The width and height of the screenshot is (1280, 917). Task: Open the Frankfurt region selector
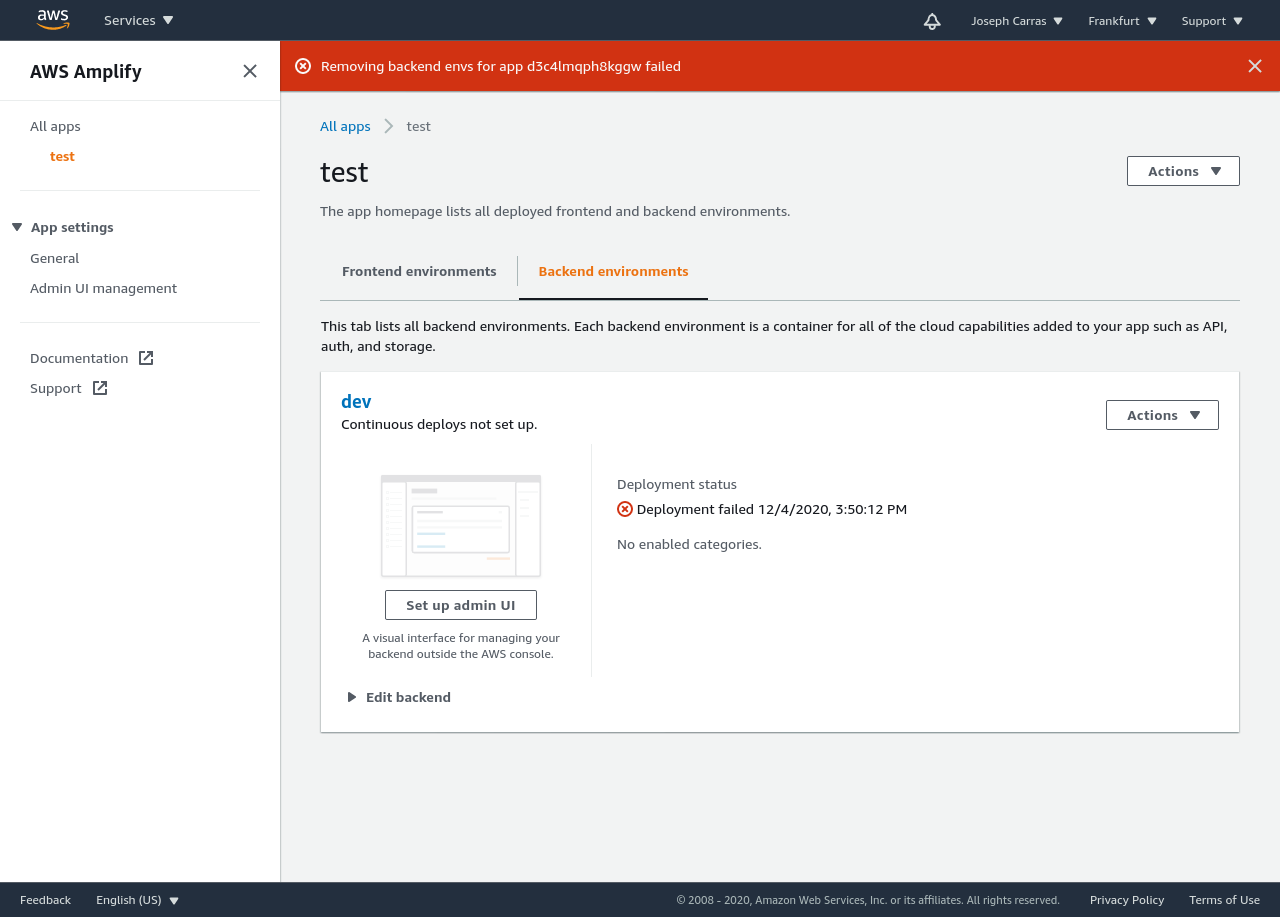tap(1122, 20)
